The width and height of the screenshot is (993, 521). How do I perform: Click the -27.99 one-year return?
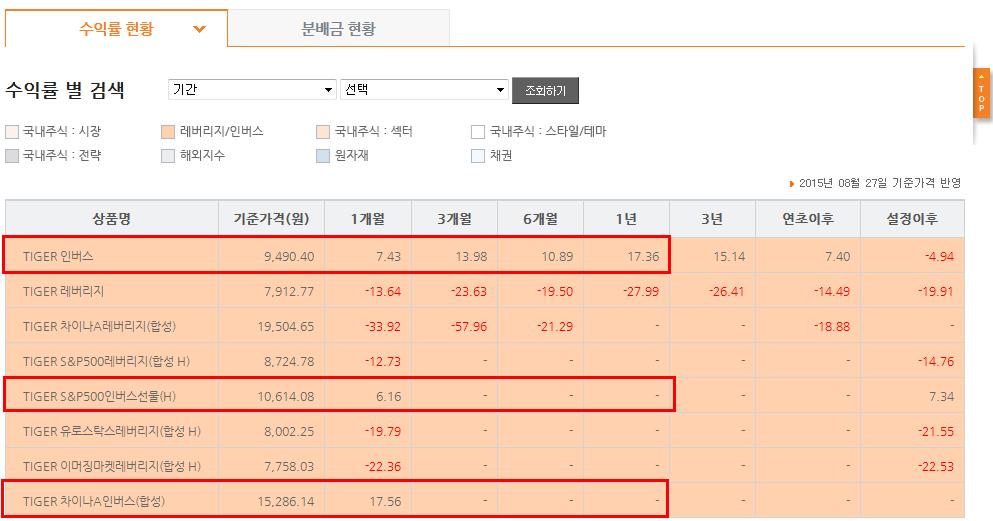[x=641, y=291]
